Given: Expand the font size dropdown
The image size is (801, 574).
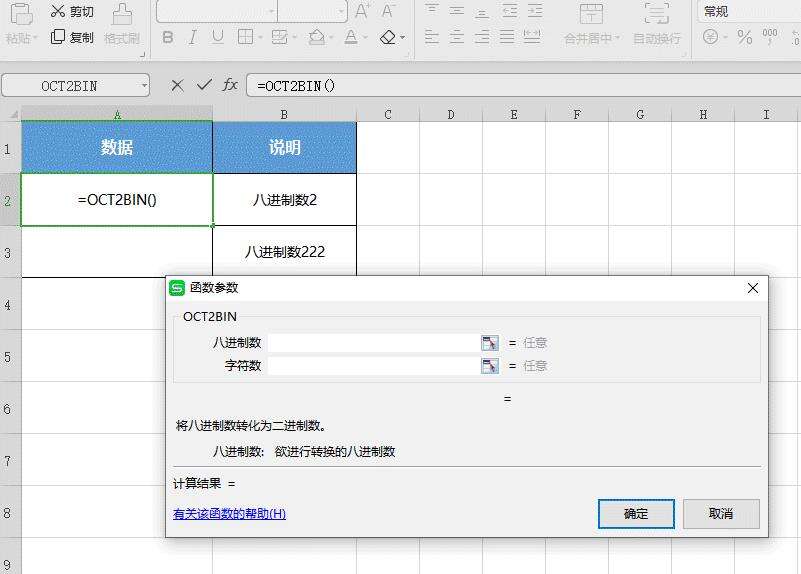Looking at the screenshot, I should pyautogui.click(x=342, y=11).
